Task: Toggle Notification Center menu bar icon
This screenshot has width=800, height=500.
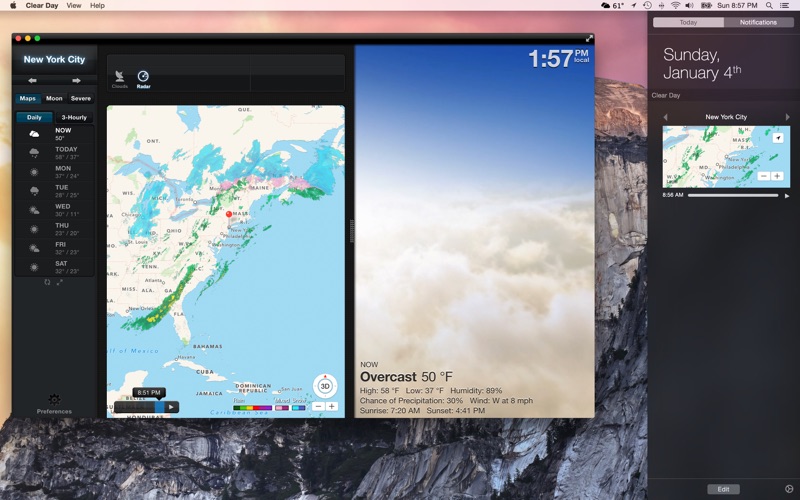Action: point(785,6)
